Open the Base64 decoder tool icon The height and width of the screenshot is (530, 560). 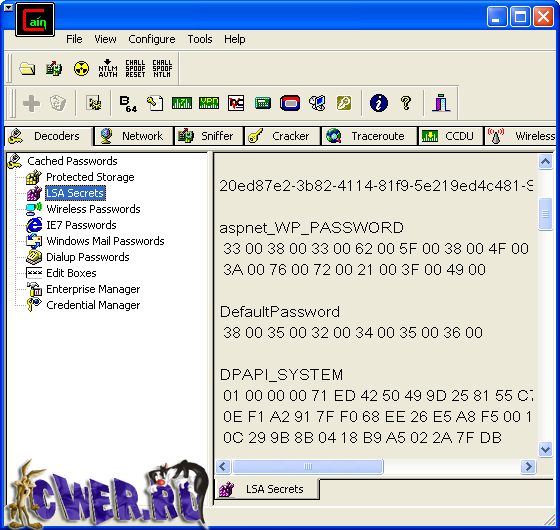pos(128,104)
